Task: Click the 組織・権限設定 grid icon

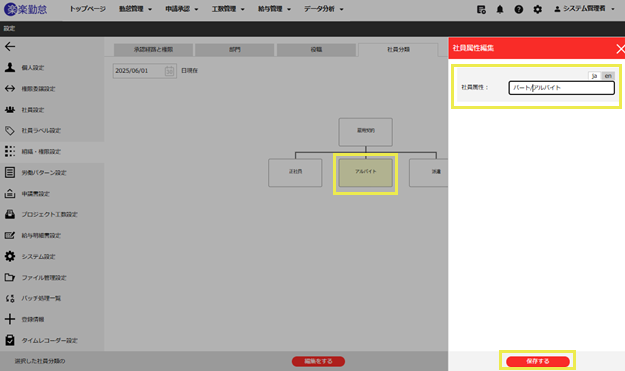Action: coord(10,151)
